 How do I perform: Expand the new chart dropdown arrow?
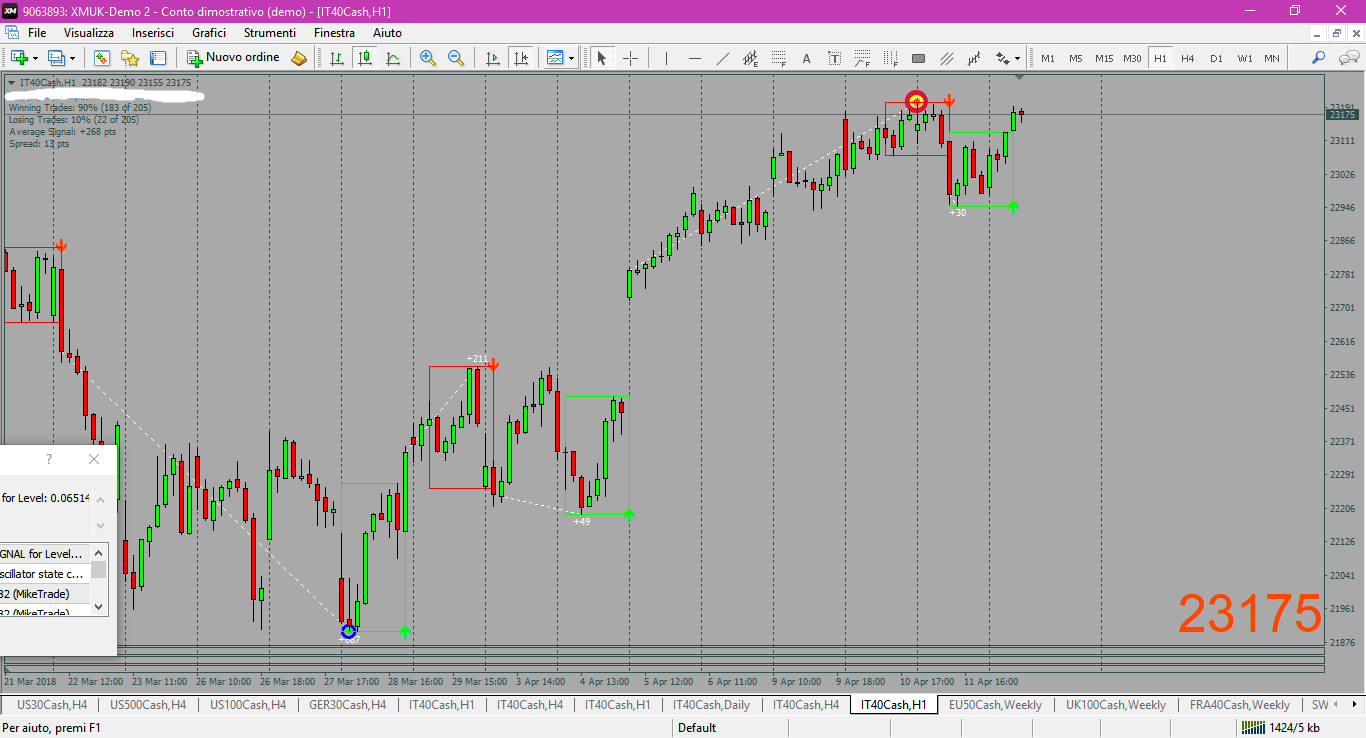[35, 58]
